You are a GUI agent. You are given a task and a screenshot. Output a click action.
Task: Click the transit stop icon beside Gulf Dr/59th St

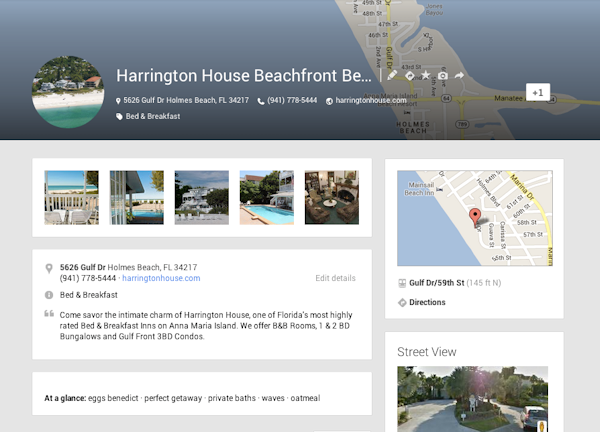coord(402,283)
